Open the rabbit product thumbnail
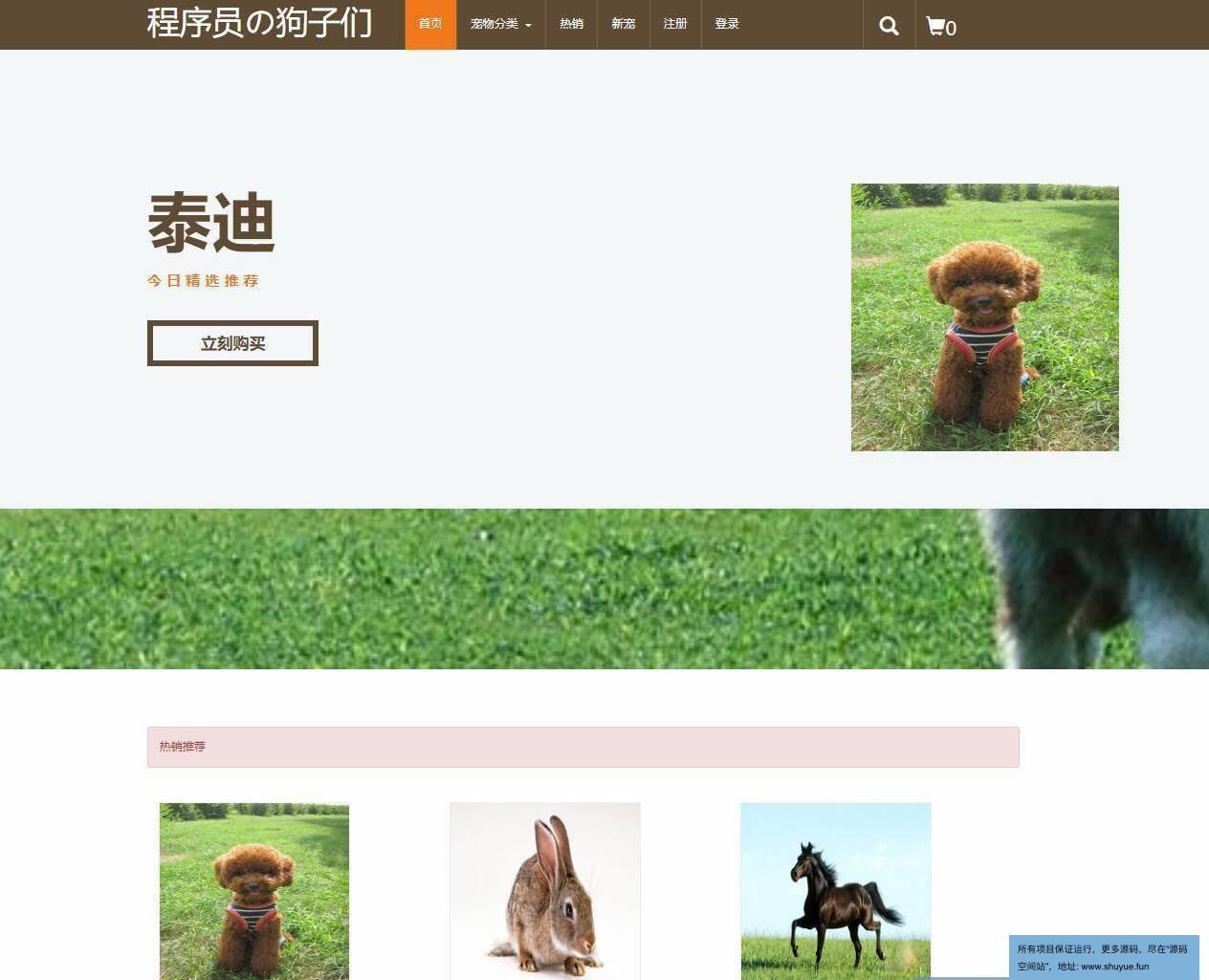The width and height of the screenshot is (1209, 980). 544,891
